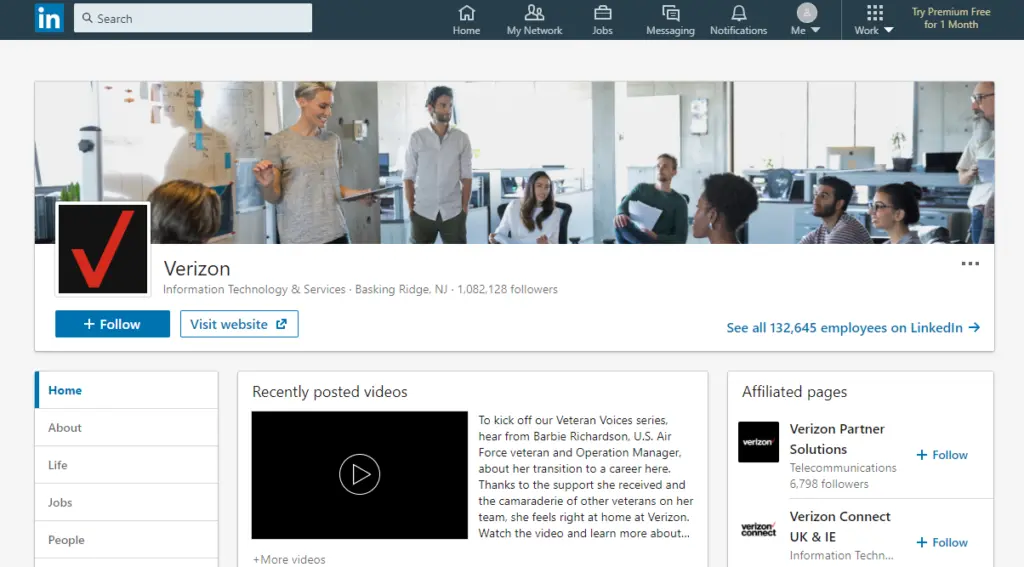Expand the Me profile dropdown
The image size is (1024, 567).
pos(806,20)
